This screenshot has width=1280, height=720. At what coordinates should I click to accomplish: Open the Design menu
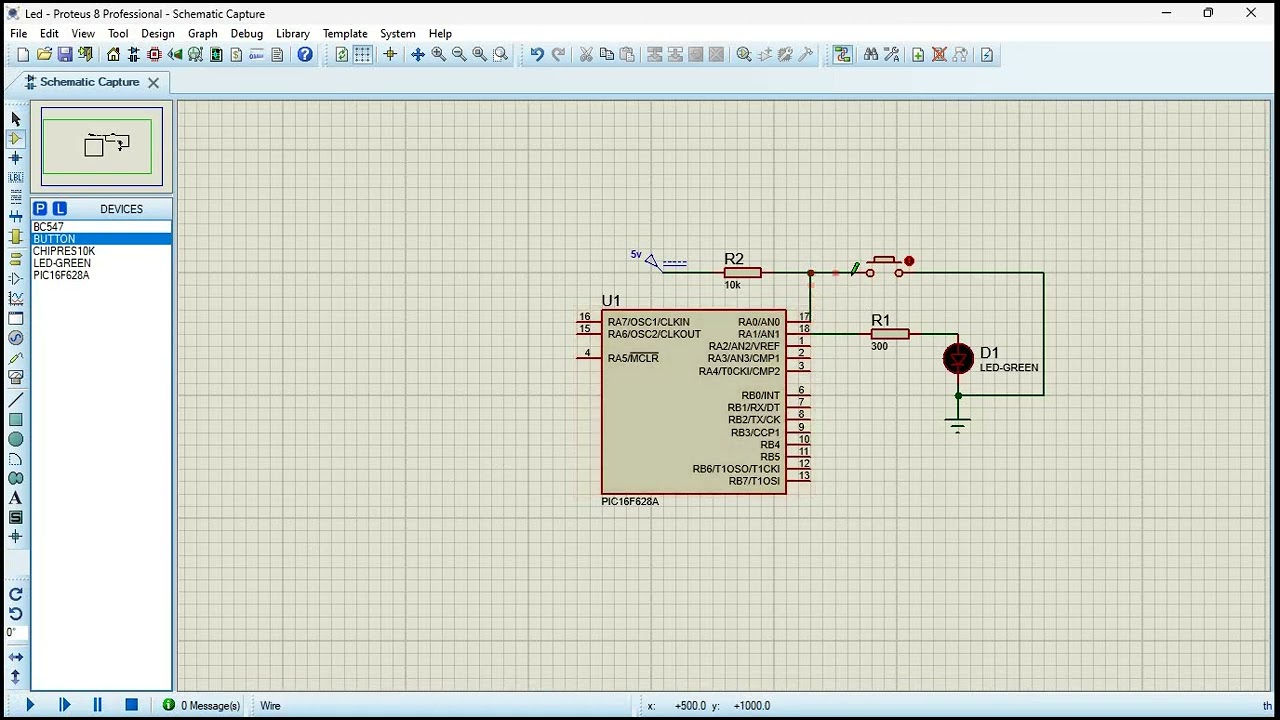click(158, 33)
